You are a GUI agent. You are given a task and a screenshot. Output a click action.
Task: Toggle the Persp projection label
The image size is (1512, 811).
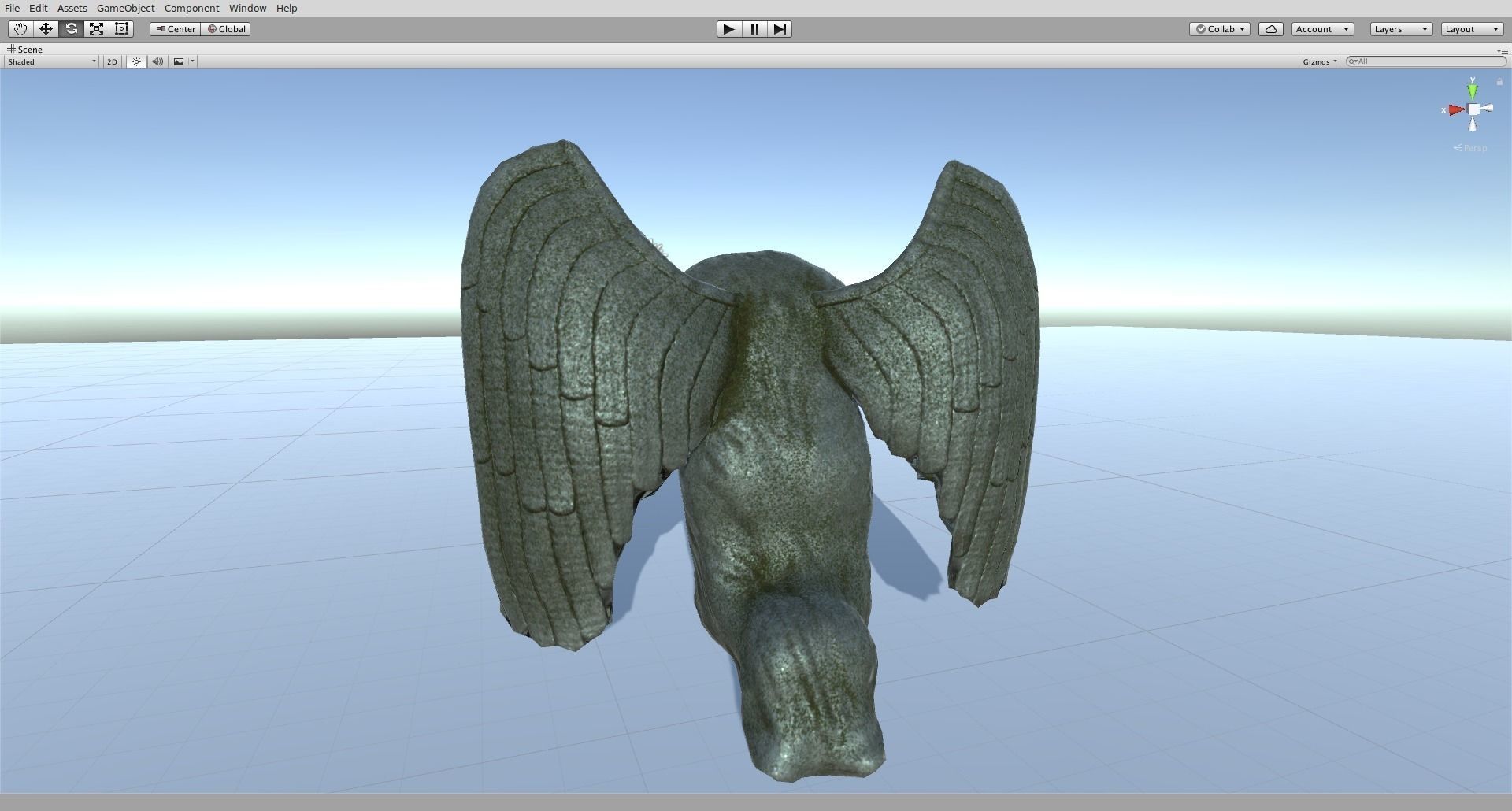1471,148
